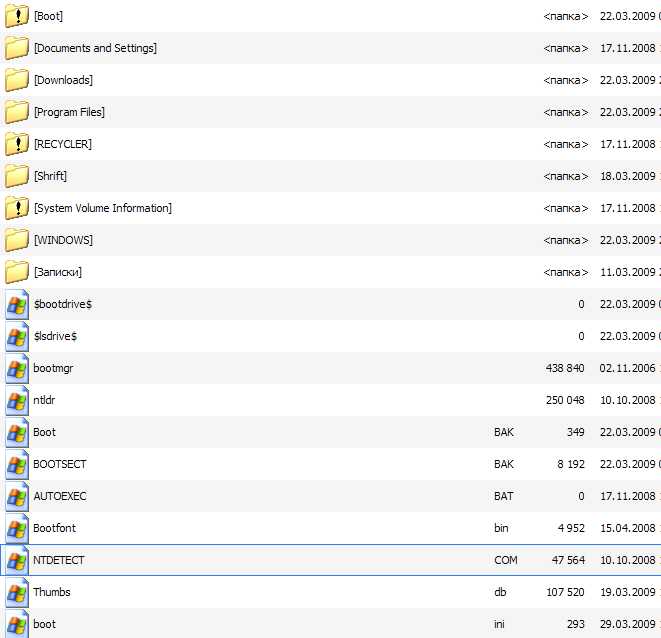Screen dimensions: 661x638
Task: Select the $lsdrive$ file name
Action: (x=55, y=336)
